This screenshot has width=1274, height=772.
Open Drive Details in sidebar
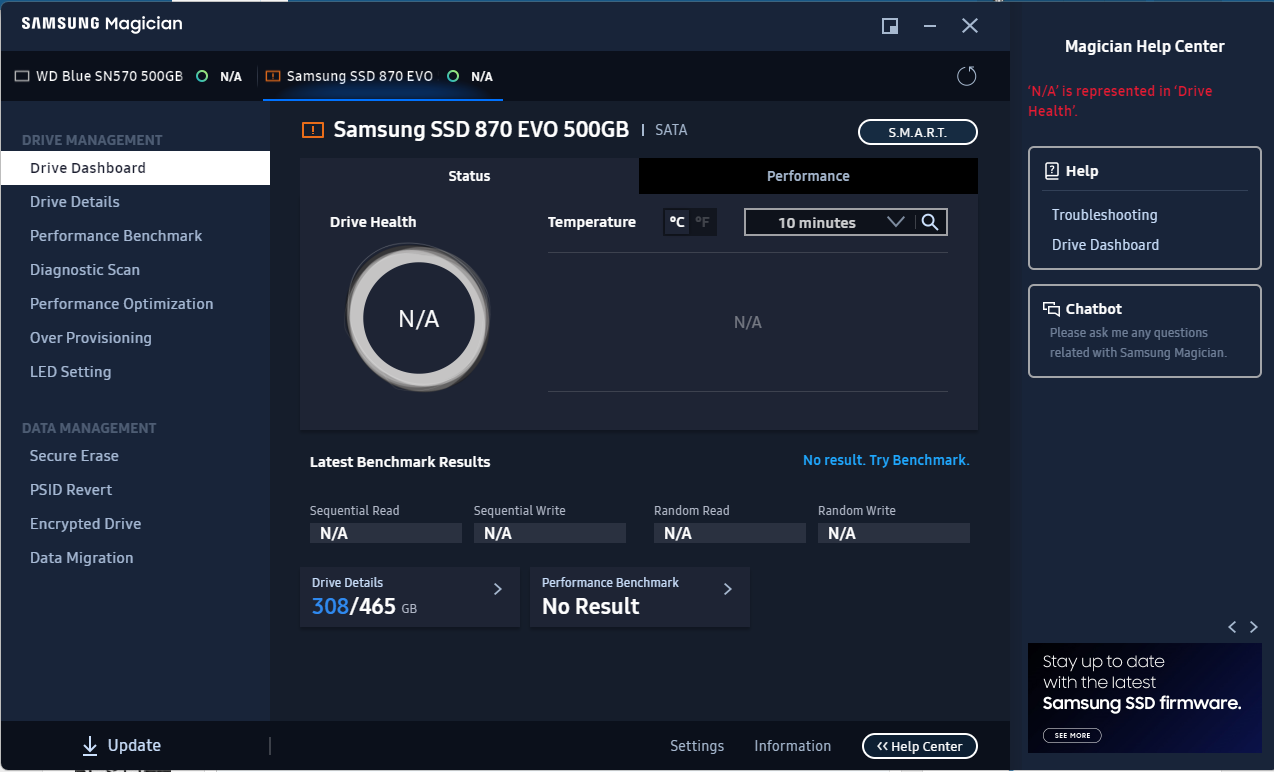coord(135,202)
